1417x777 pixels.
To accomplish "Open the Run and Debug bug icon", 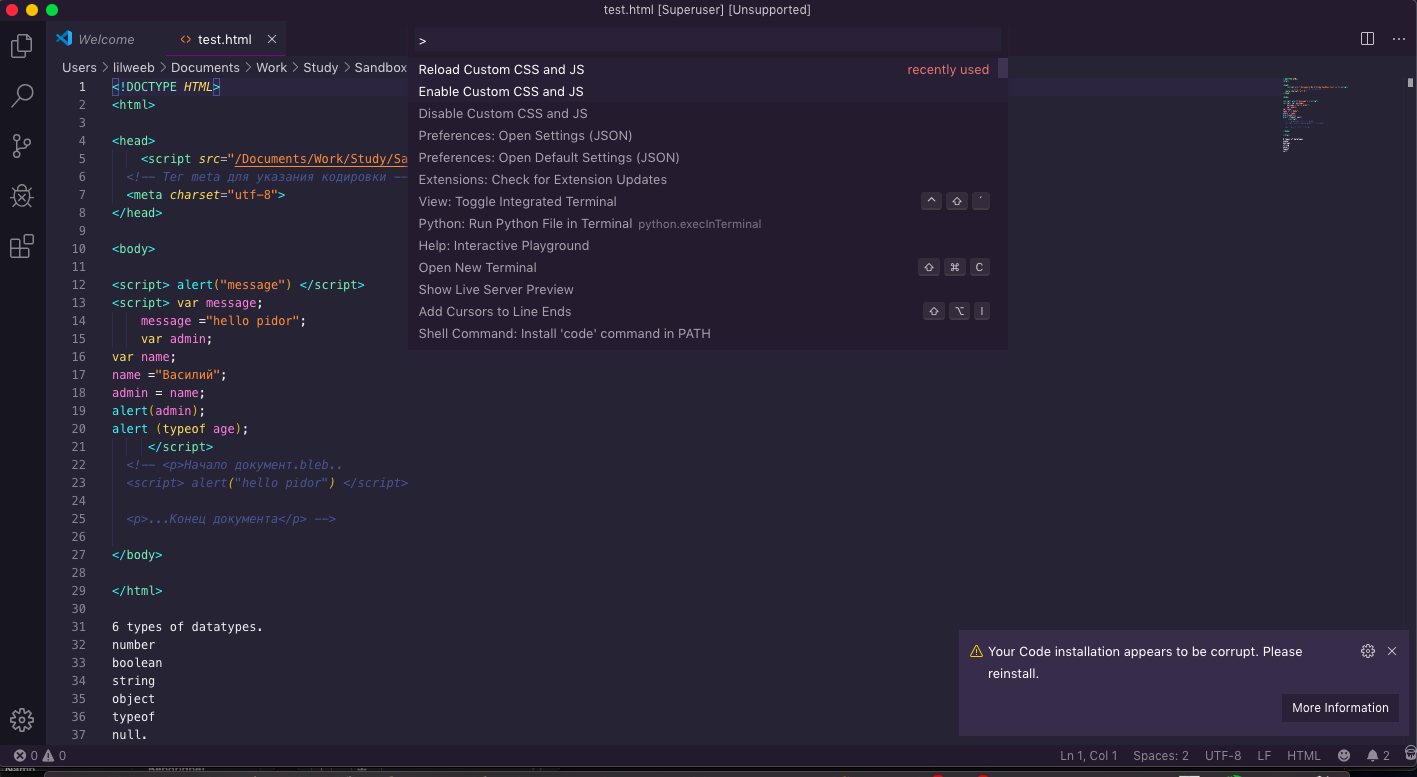I will [x=22, y=196].
